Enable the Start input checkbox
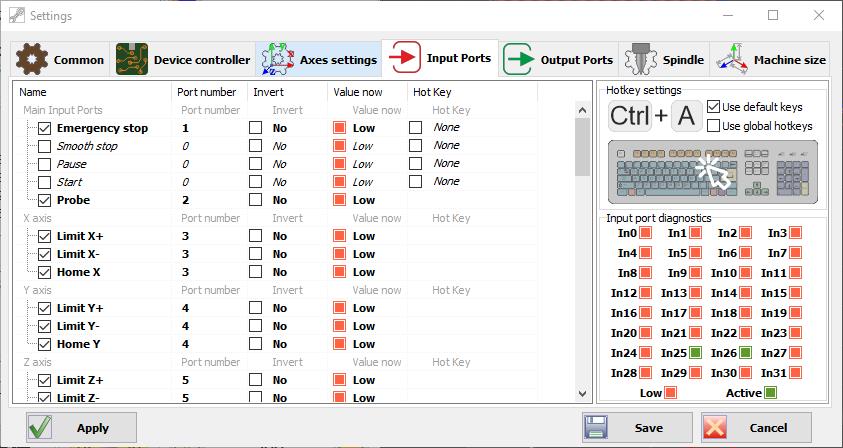The height and width of the screenshot is (448, 843). pos(45,182)
